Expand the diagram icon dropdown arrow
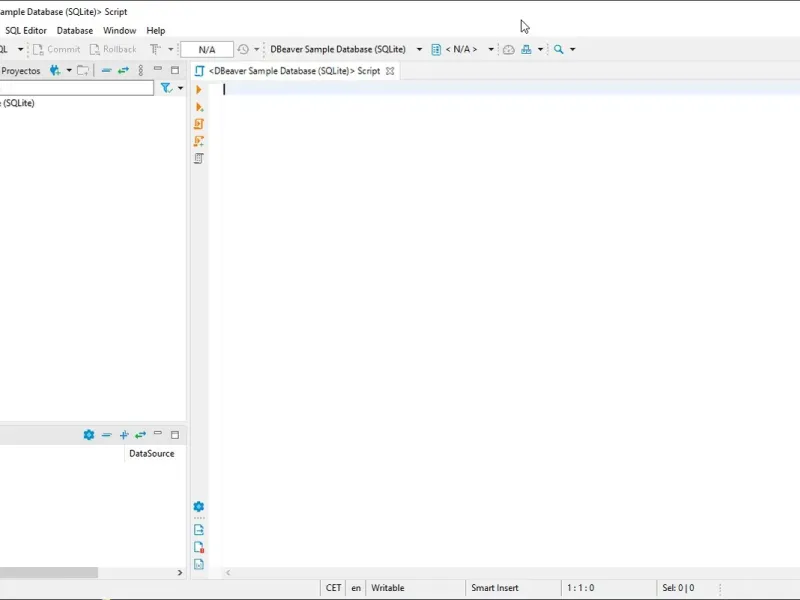Viewport: 800px width, 600px height. (x=540, y=49)
